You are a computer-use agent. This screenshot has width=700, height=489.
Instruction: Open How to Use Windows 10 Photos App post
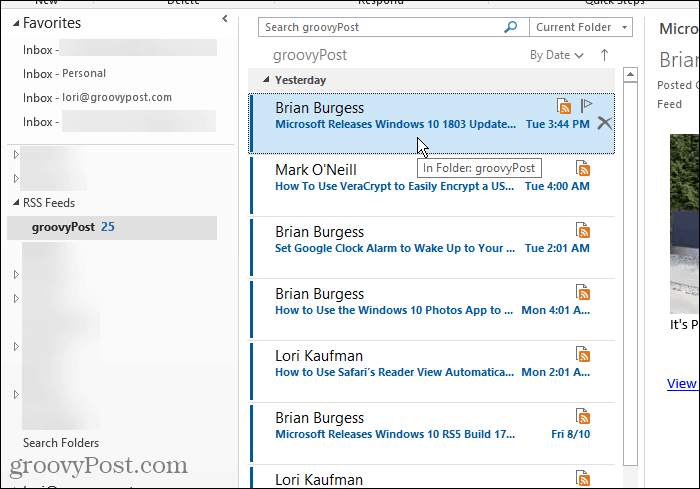click(432, 309)
